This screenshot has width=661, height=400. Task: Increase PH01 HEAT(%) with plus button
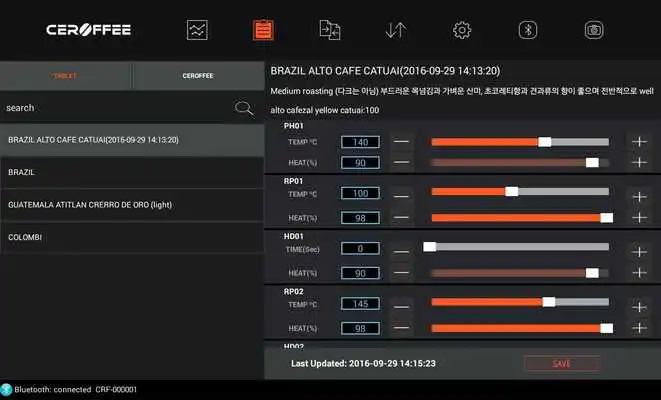point(640,162)
